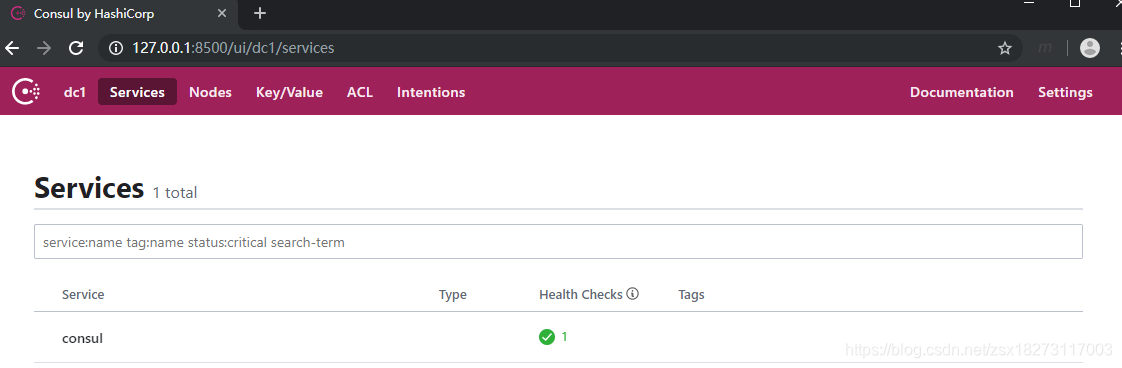
Task: Click the Health Checks info icon
Action: pyautogui.click(x=632, y=294)
